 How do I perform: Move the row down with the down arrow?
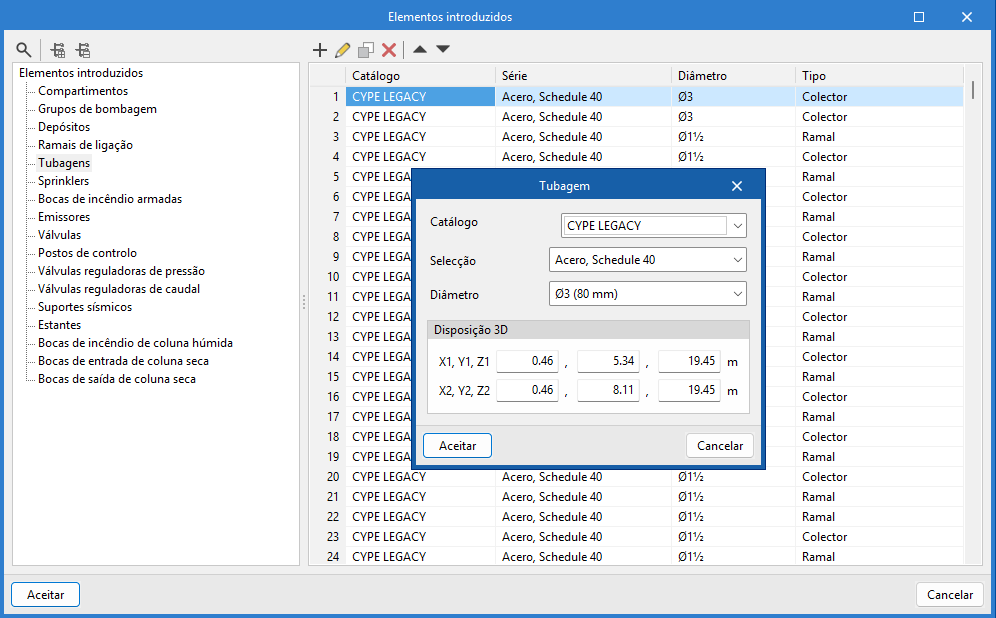(x=443, y=49)
